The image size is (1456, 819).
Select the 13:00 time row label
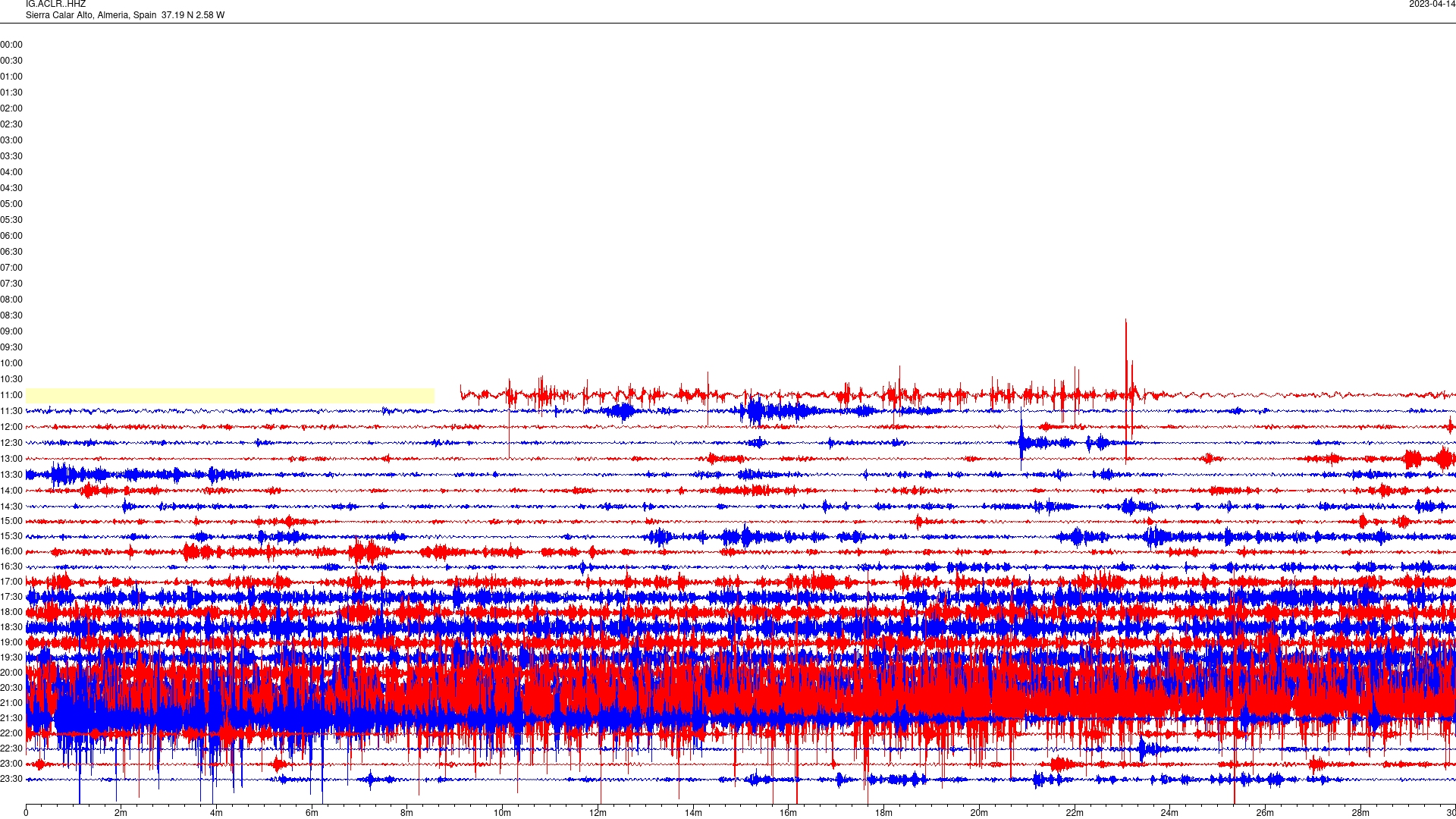pyautogui.click(x=11, y=459)
